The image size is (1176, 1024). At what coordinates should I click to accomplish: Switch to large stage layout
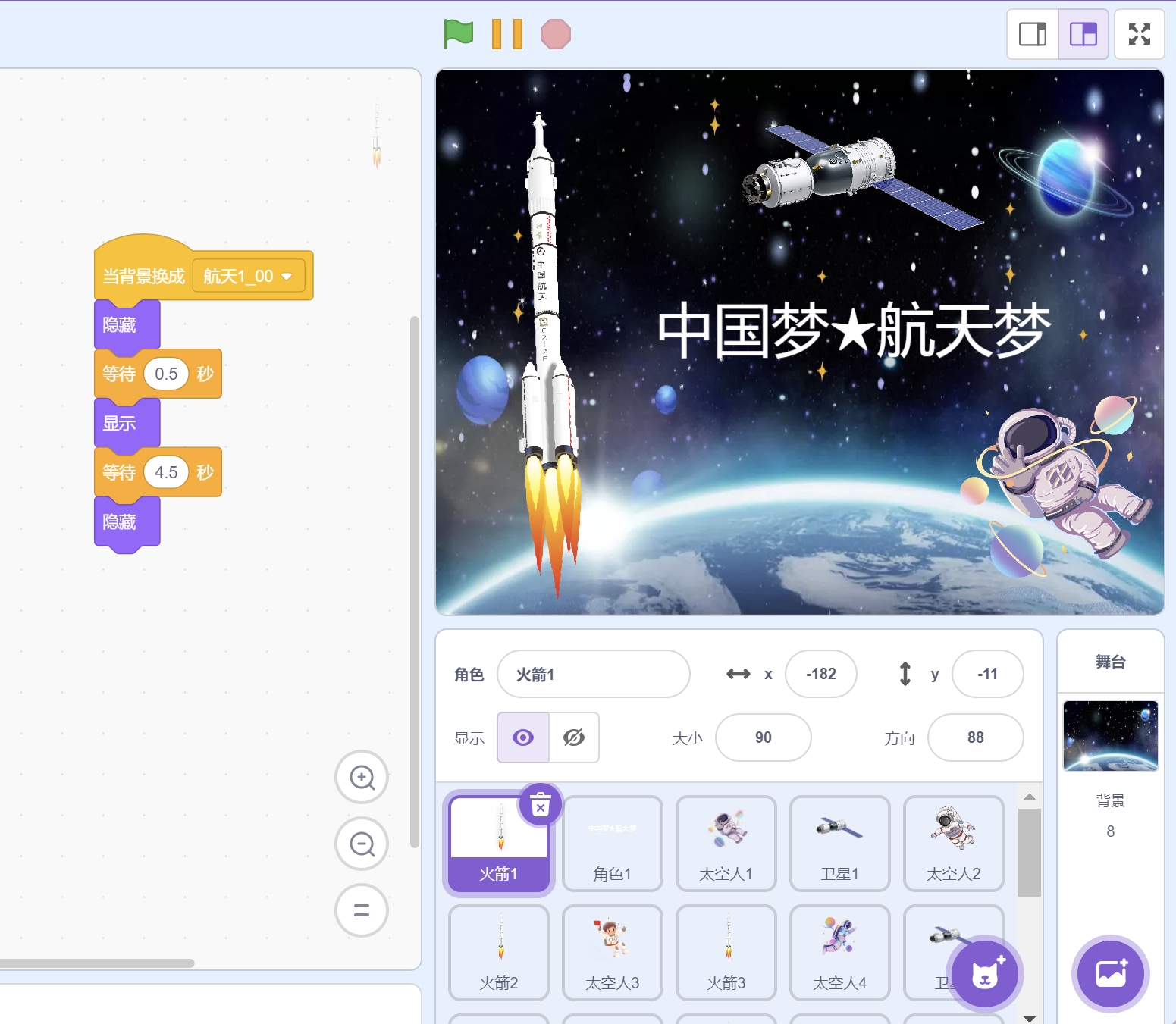point(1082,33)
